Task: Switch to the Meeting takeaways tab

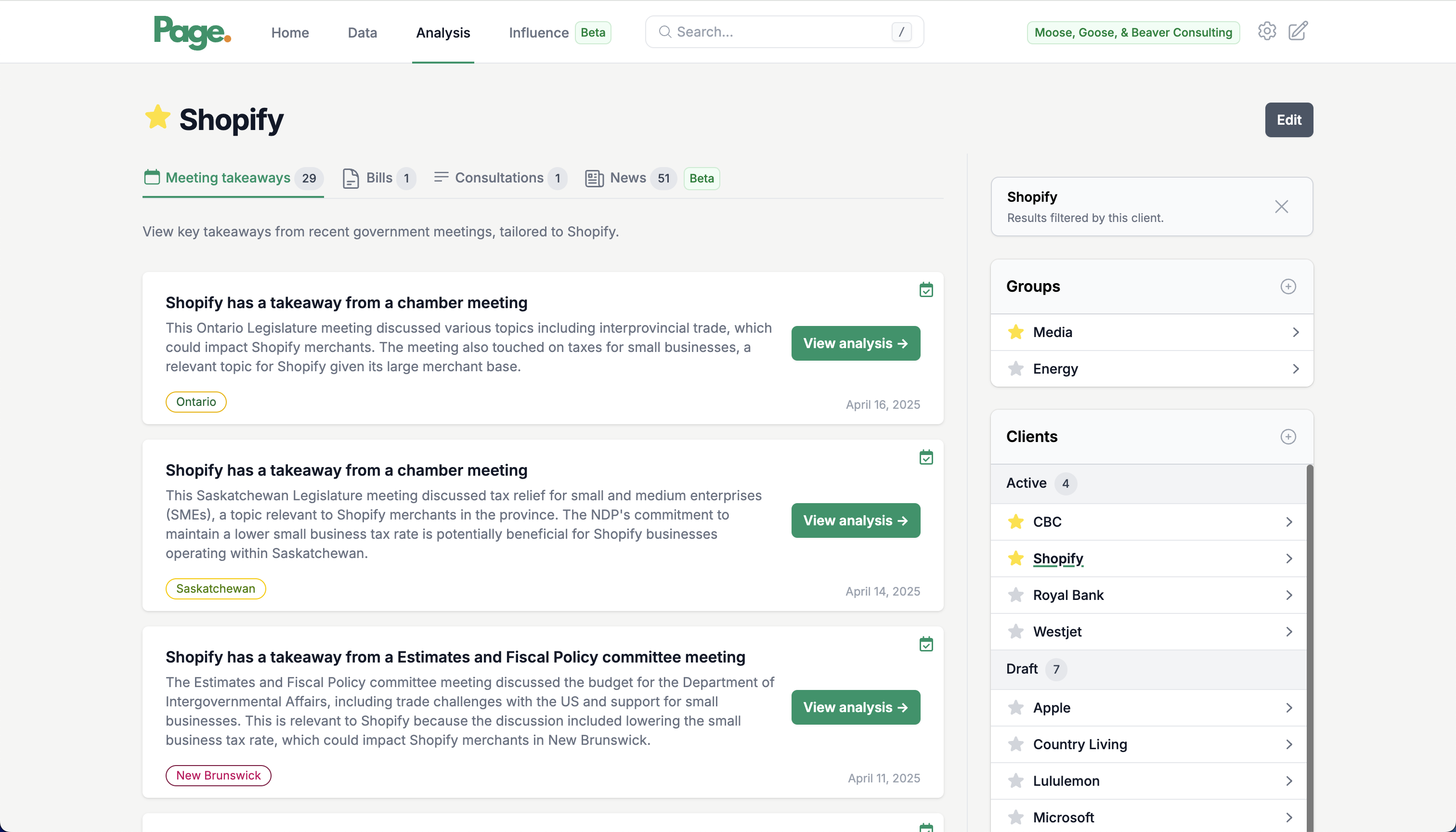Action: tap(233, 178)
